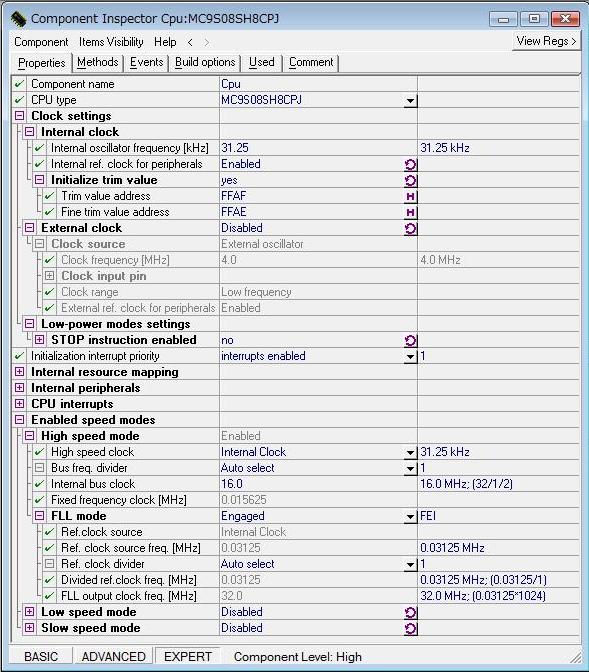589x672 pixels.
Task: Click the chip icon in title bar
Action: point(18,18)
